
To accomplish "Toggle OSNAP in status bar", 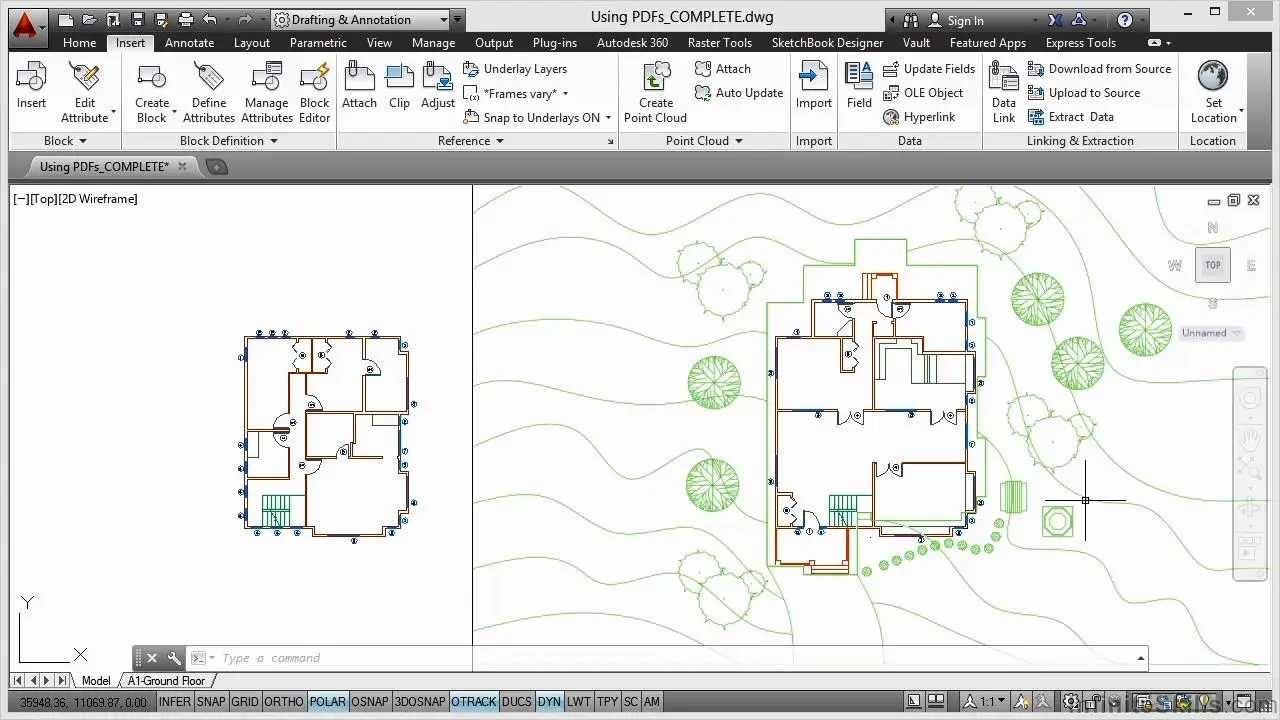I will (370, 702).
